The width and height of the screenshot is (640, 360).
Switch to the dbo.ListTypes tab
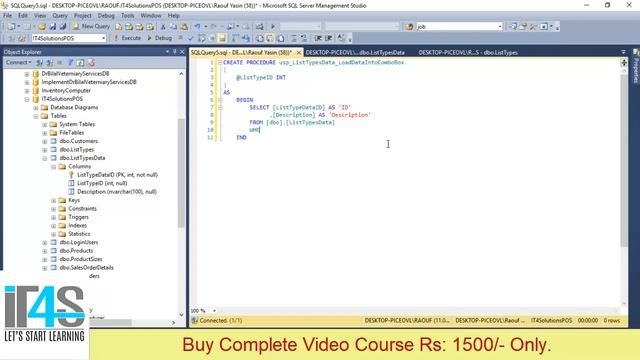pos(468,53)
